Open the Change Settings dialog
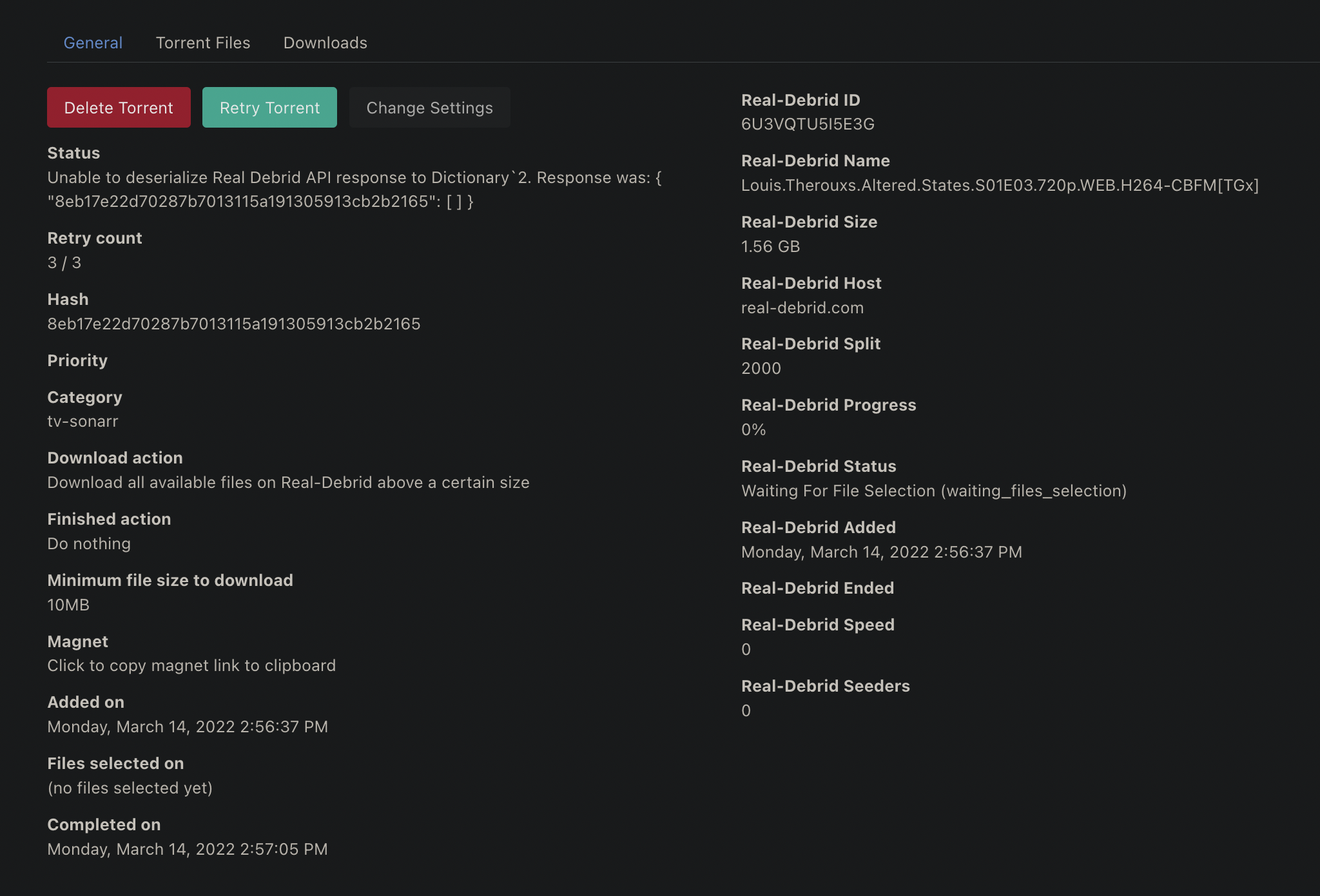The height and width of the screenshot is (896, 1320). 429,107
